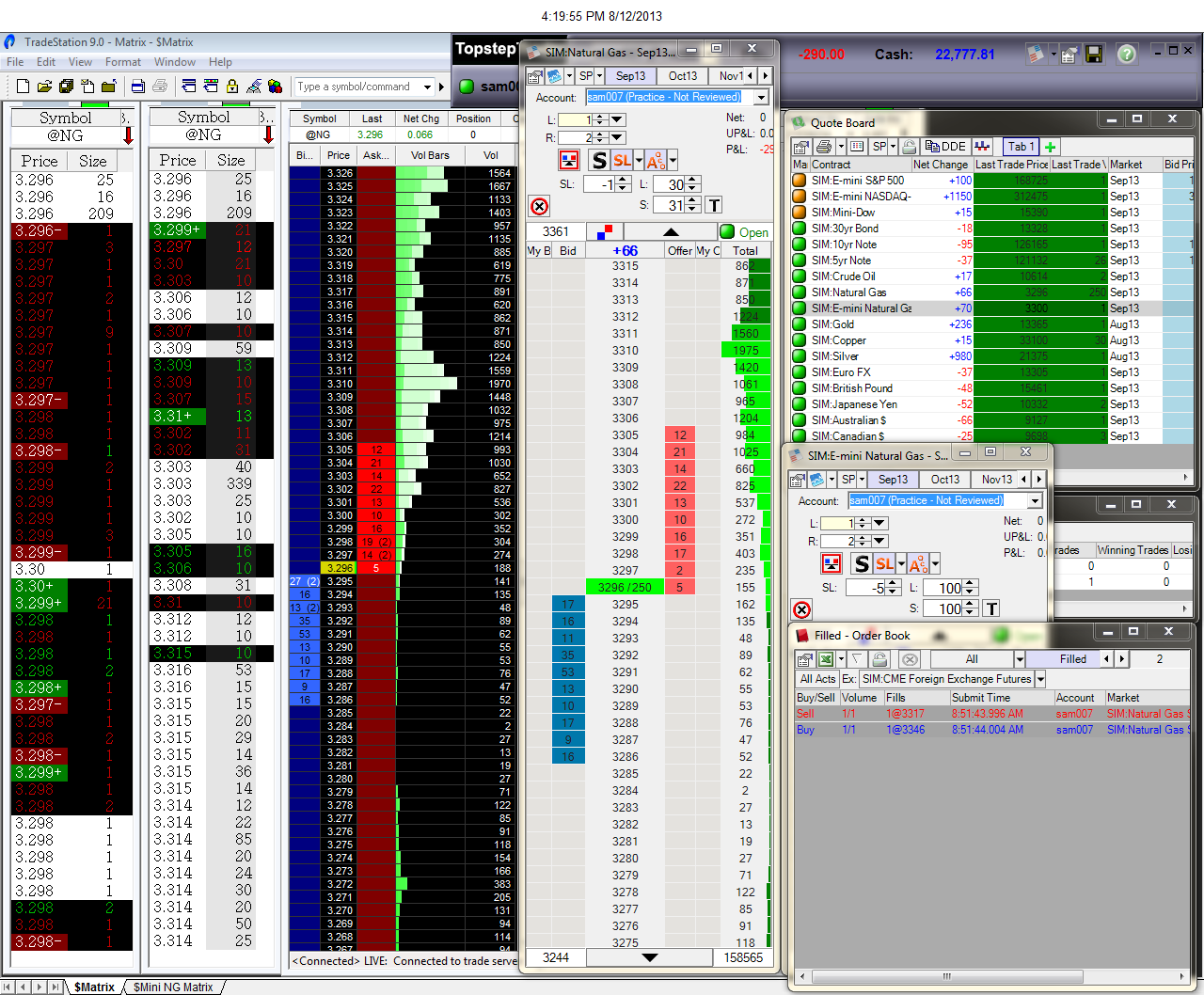Click the S quantity field showing 31

pos(670,205)
